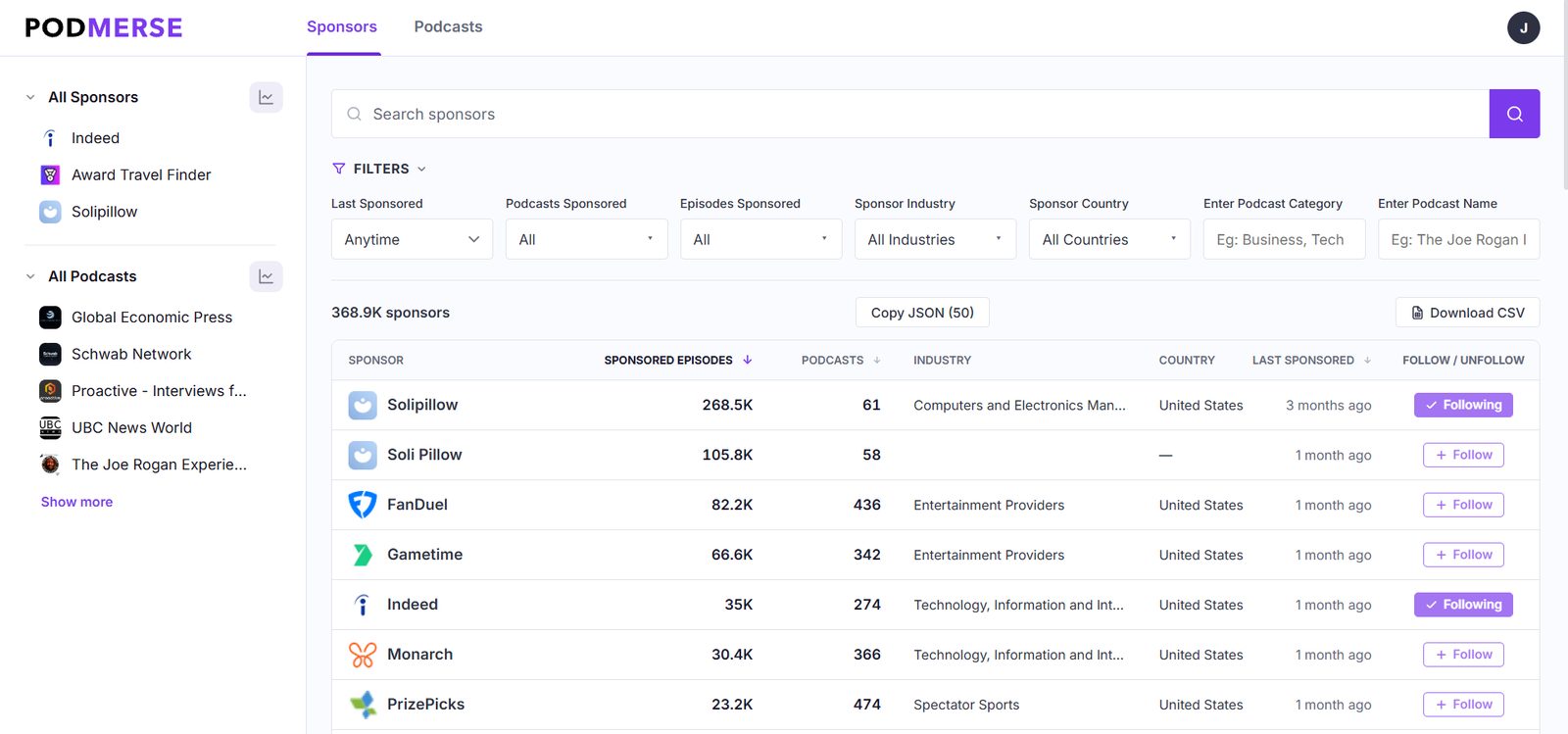Viewport: 1568px width, 734px height.
Task: Follow FanDuel sponsor
Action: 1463,505
